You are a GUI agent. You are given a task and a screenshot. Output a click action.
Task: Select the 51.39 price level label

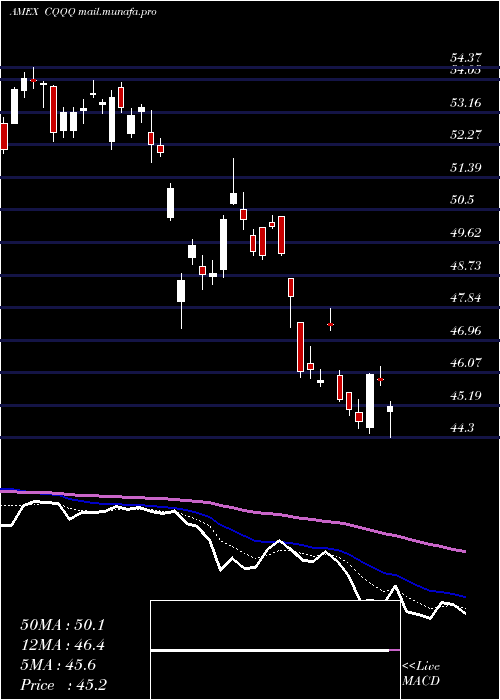[x=466, y=167]
